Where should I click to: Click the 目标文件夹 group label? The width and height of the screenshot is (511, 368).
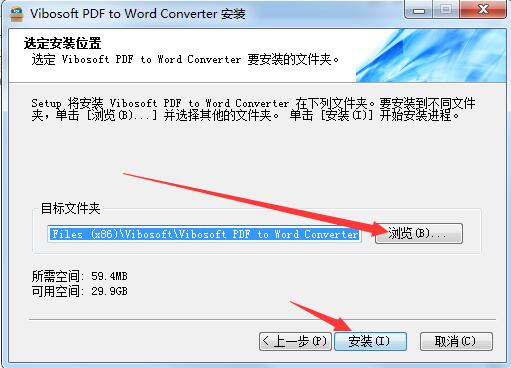tap(70, 208)
